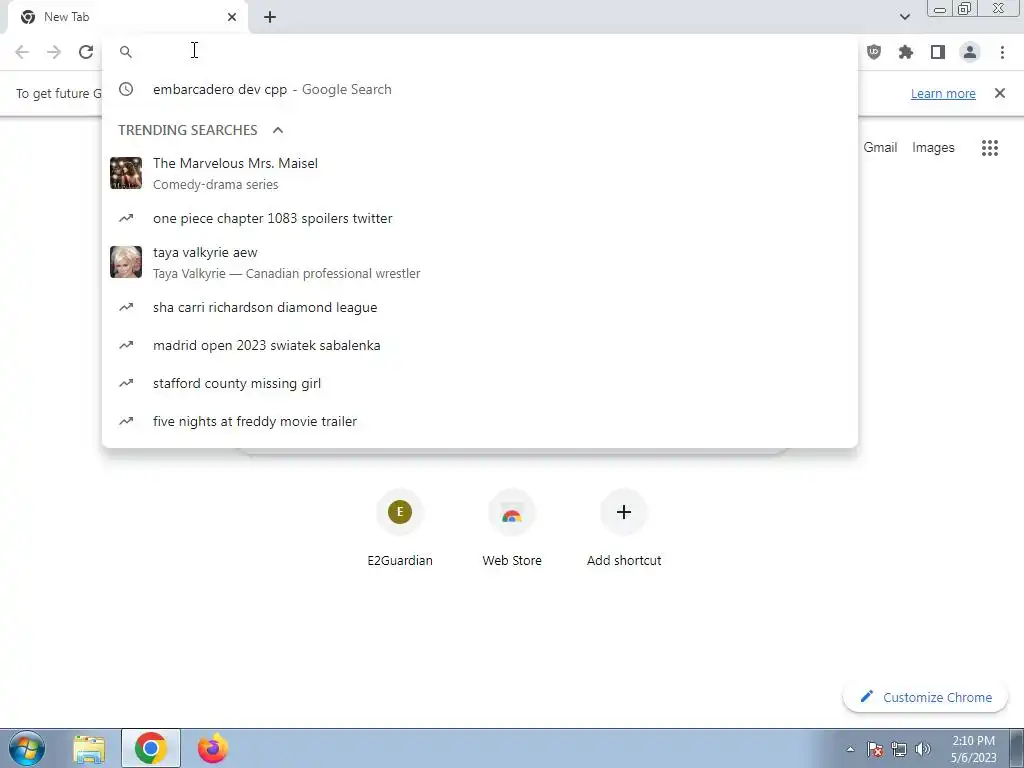Click the Chrome taskbar icon
The width and height of the screenshot is (1024, 768).
pyautogui.click(x=151, y=748)
